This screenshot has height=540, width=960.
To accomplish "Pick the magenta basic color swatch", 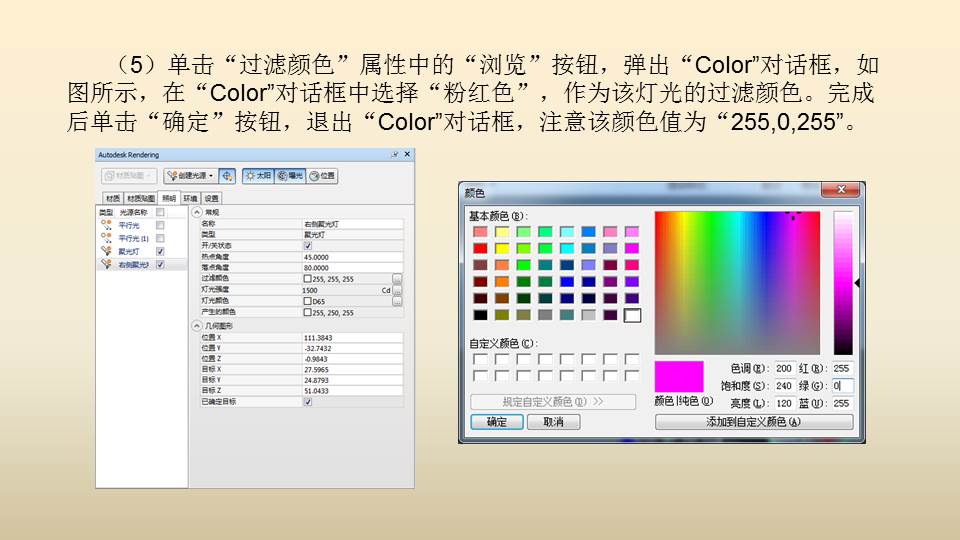I will tap(632, 248).
